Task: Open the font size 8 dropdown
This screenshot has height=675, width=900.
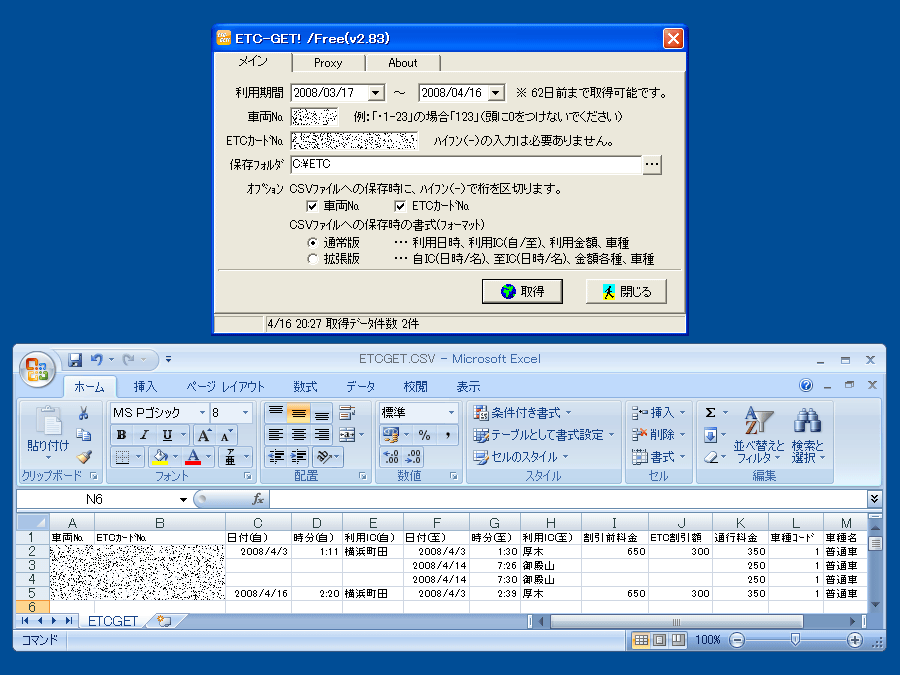Action: tap(246, 413)
